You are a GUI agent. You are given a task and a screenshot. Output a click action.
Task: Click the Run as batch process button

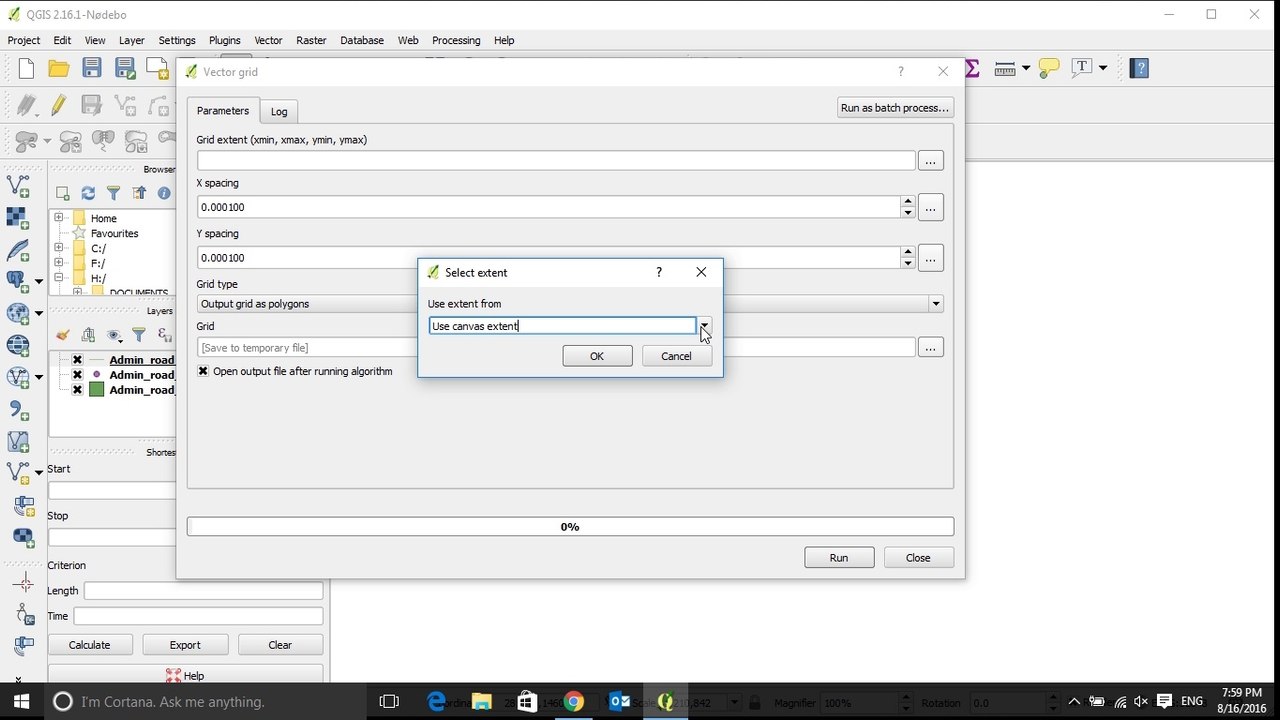point(895,108)
